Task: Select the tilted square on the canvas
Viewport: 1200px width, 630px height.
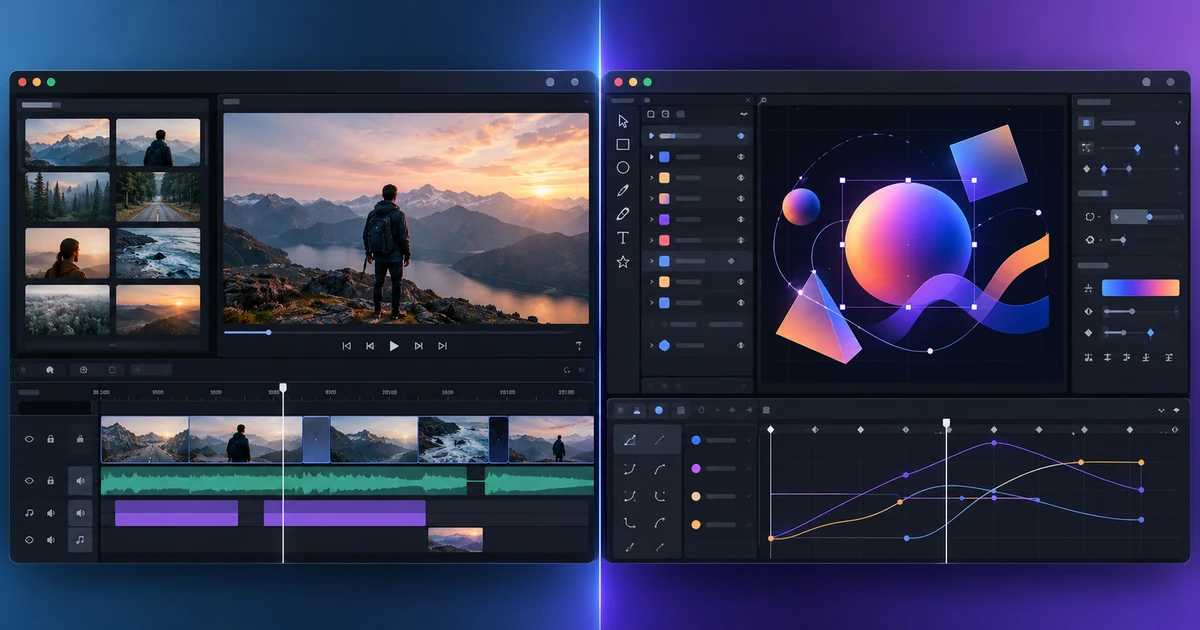Action: coord(988,163)
